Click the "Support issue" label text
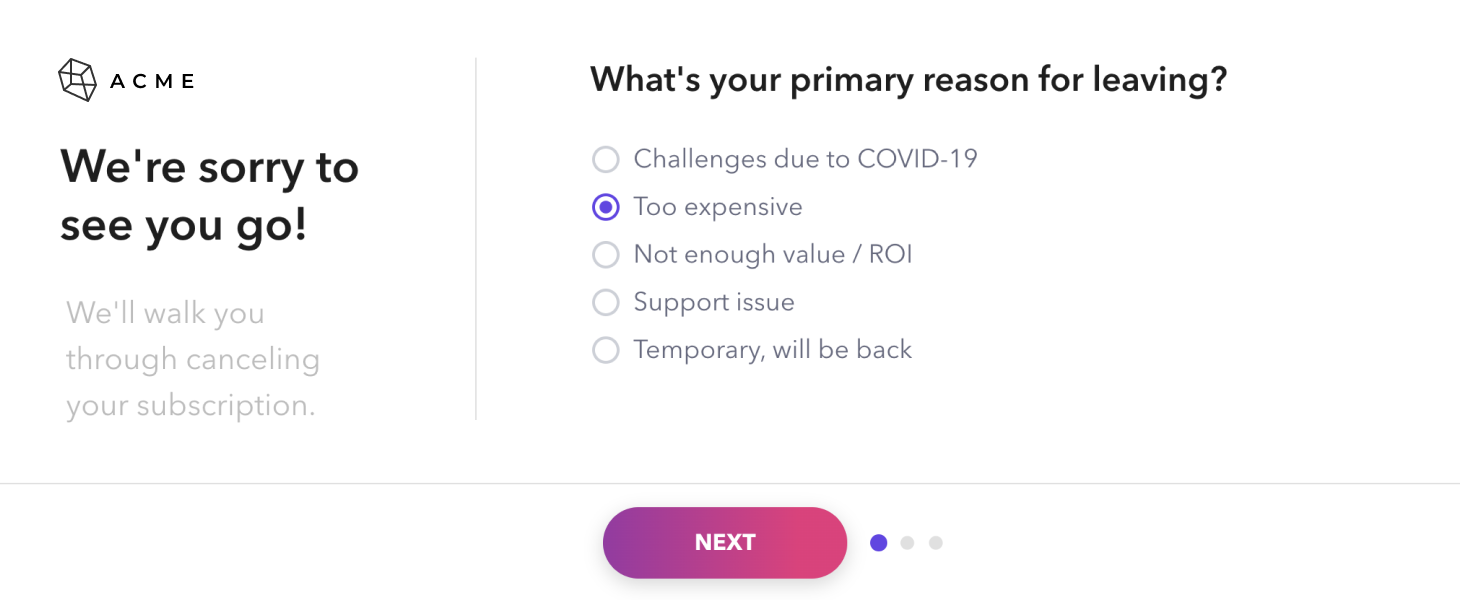 714,302
